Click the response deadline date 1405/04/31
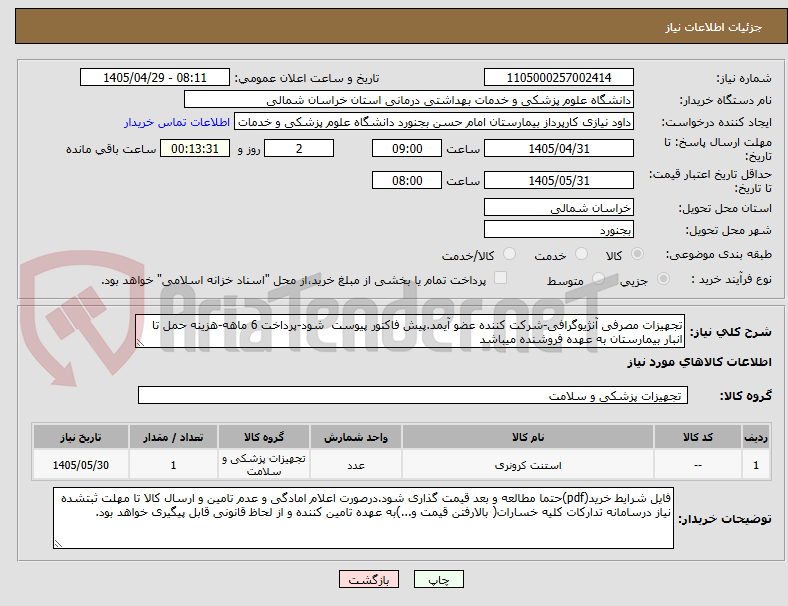This screenshot has width=788, height=606. click(558, 148)
